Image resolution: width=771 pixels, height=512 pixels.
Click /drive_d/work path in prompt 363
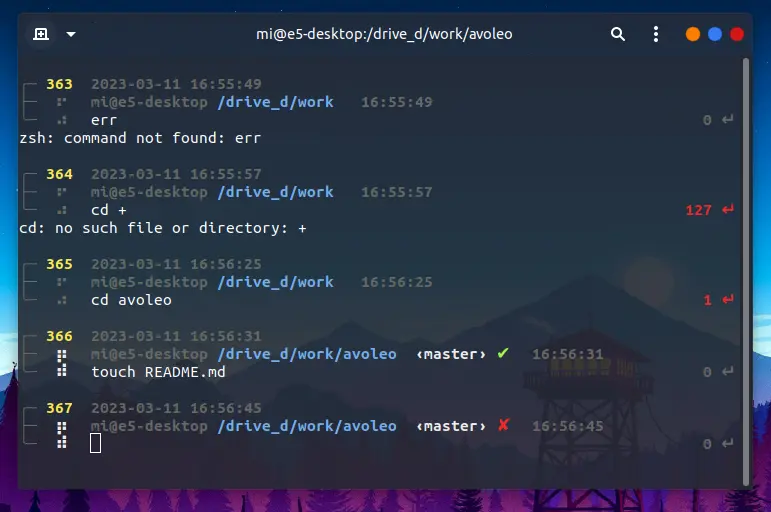275,102
